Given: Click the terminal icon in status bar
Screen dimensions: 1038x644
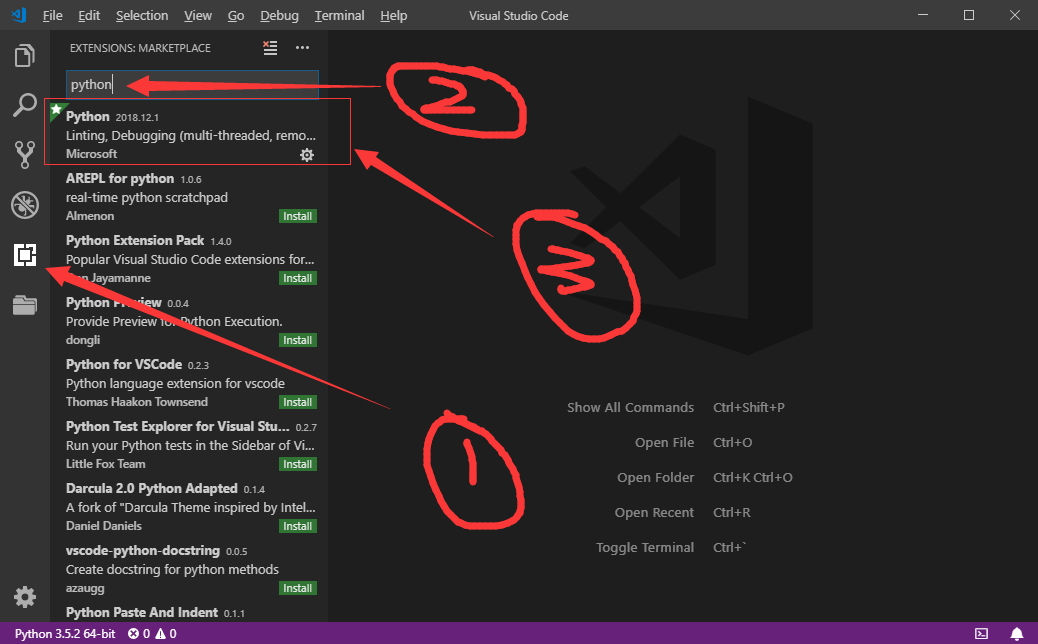Looking at the screenshot, I should pos(982,634).
